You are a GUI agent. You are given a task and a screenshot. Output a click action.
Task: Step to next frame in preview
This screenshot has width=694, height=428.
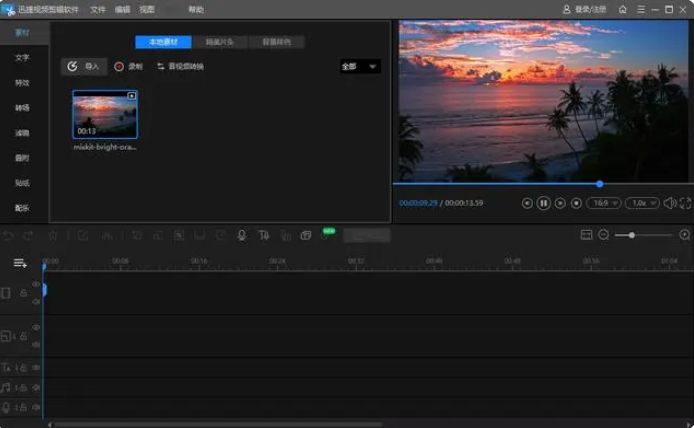tap(560, 203)
